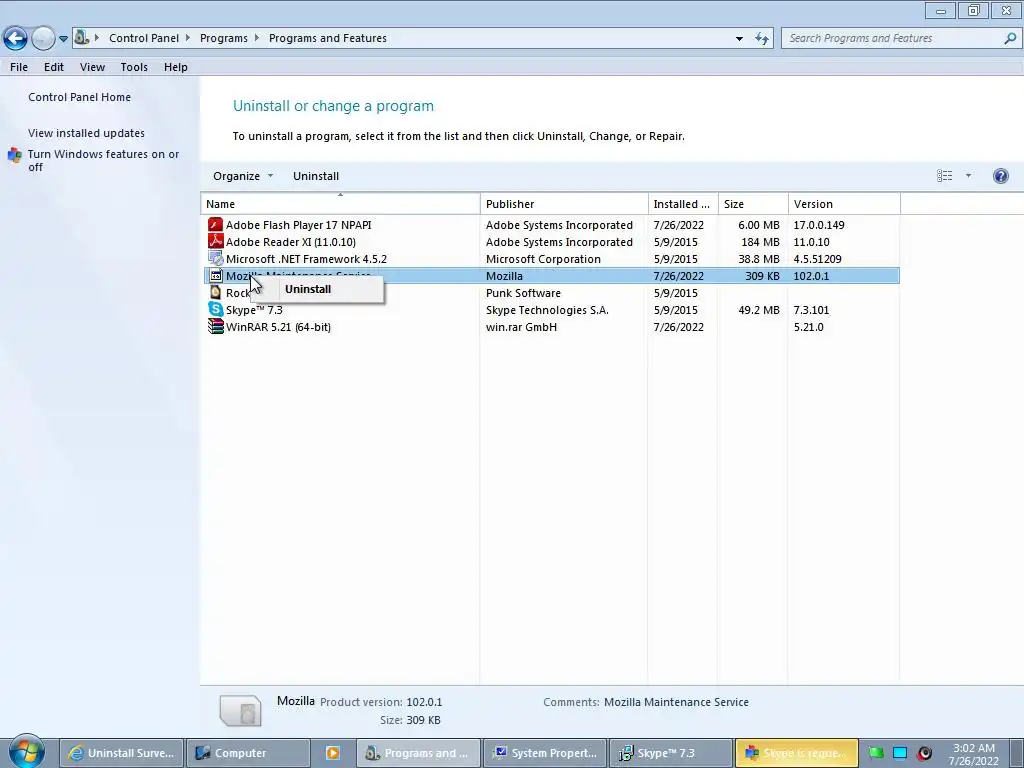The width and height of the screenshot is (1024, 768).
Task: Expand the chevron after Control Panel breadcrumb
Action: coord(187,38)
